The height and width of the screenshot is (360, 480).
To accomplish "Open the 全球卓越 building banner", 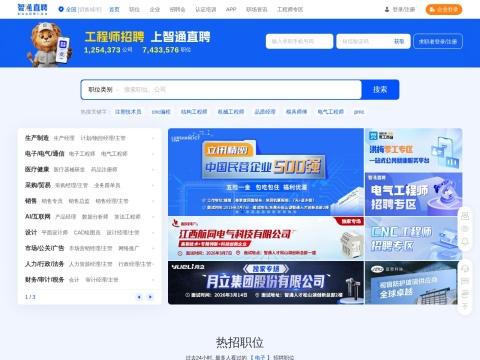I will (414, 283).
